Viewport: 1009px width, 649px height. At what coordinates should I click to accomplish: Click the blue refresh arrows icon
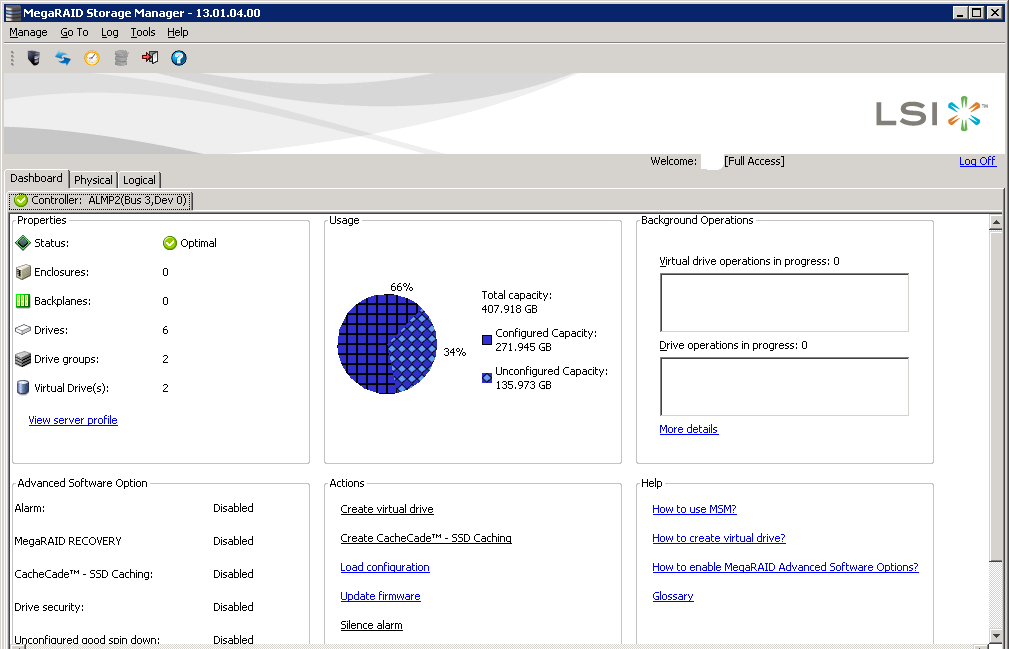pyautogui.click(x=63, y=58)
